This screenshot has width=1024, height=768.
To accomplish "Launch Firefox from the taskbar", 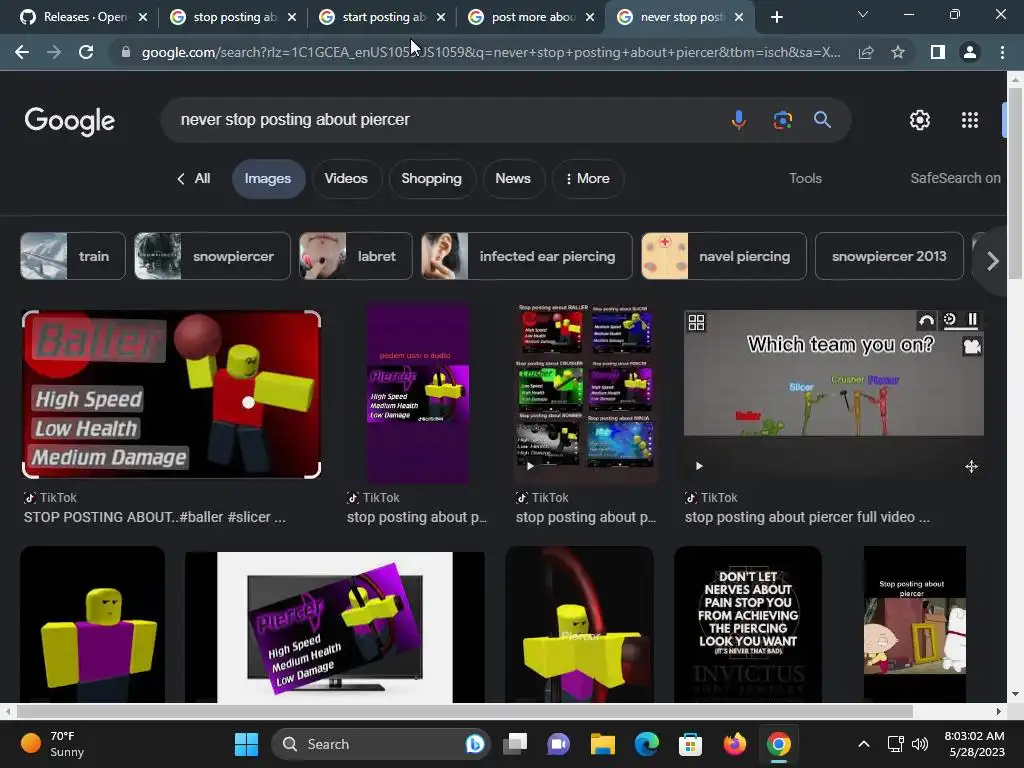I will pos(735,744).
